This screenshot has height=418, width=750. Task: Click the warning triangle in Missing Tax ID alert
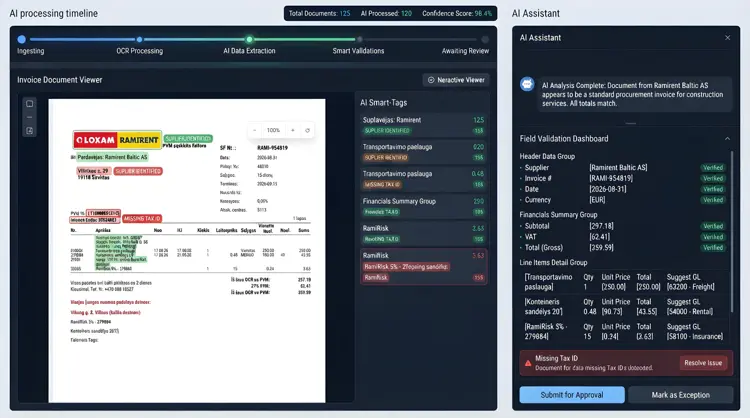tap(528, 363)
